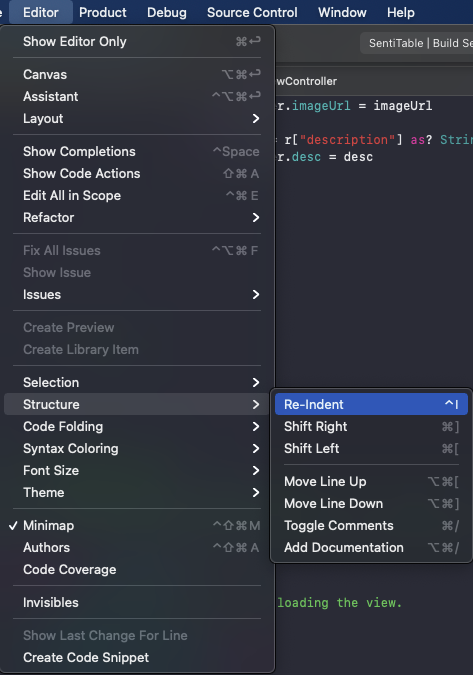Open the Debug menu
The height and width of the screenshot is (675, 473).
click(x=167, y=12)
